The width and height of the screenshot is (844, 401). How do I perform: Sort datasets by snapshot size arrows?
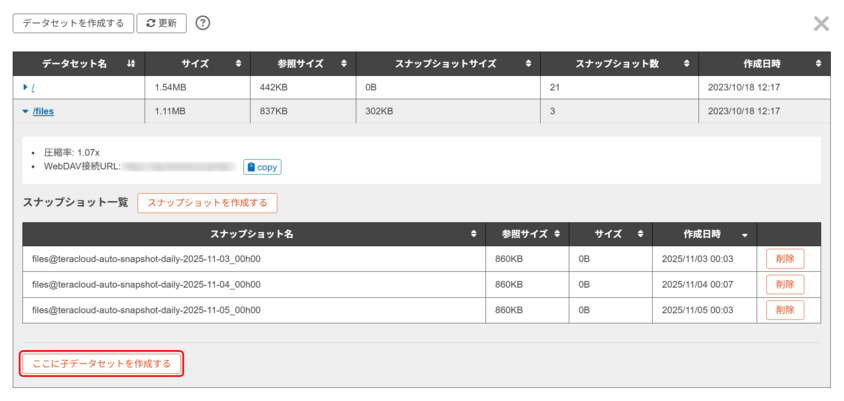click(528, 64)
